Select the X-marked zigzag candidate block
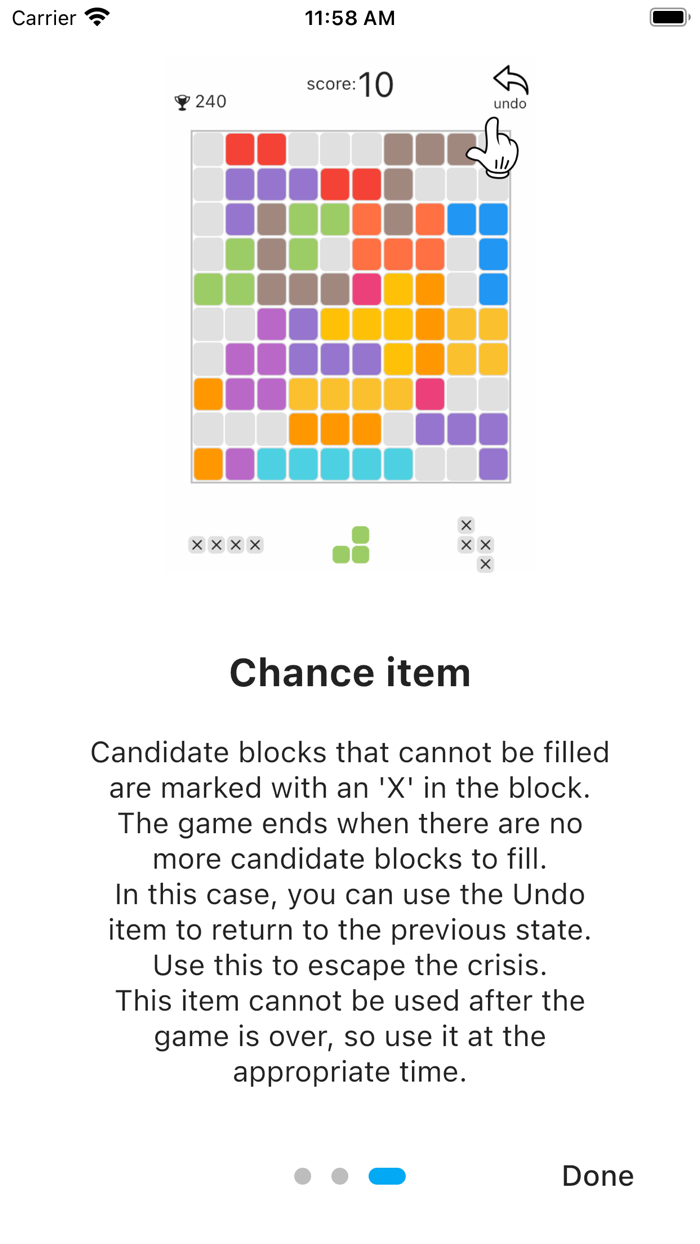Screen dimensions: 700x1244 476,545
